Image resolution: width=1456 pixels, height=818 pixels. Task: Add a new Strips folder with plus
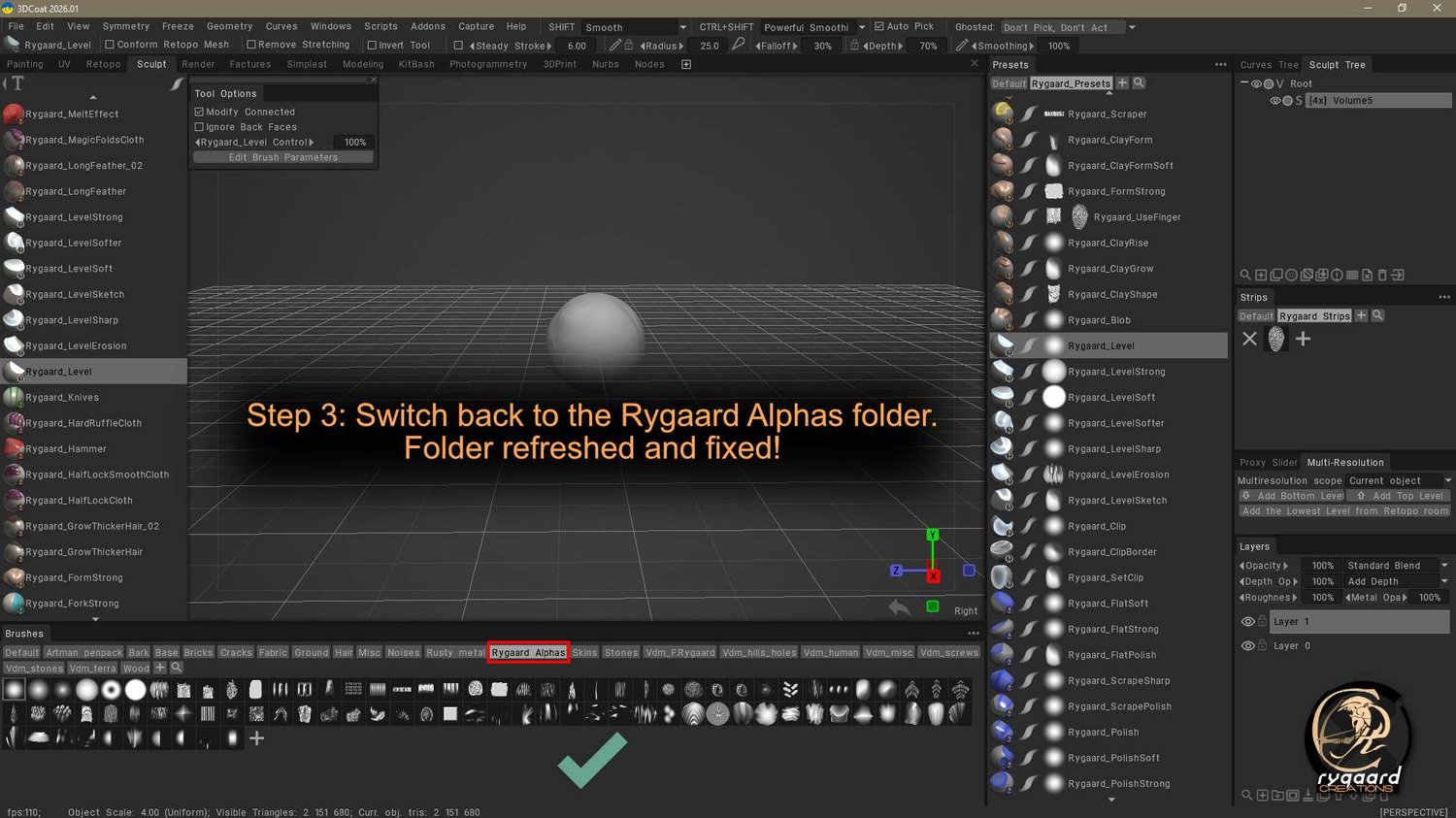(x=1361, y=315)
